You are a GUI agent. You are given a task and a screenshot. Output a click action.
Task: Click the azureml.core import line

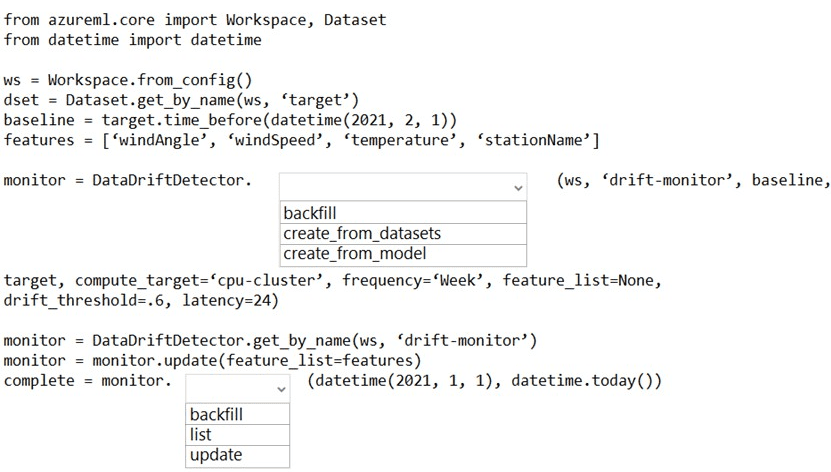tap(195, 20)
